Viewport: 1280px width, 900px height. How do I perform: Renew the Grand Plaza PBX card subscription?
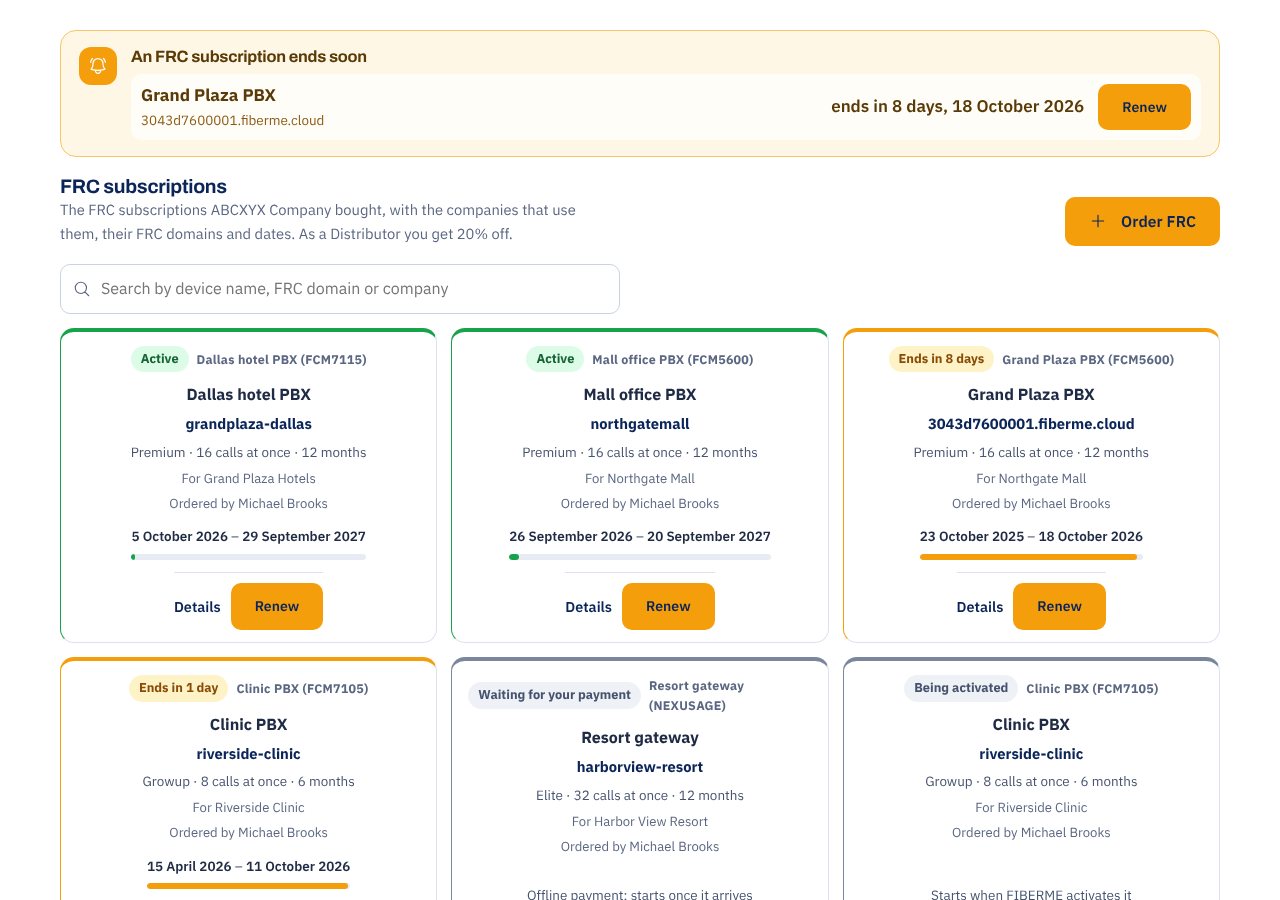1059,606
